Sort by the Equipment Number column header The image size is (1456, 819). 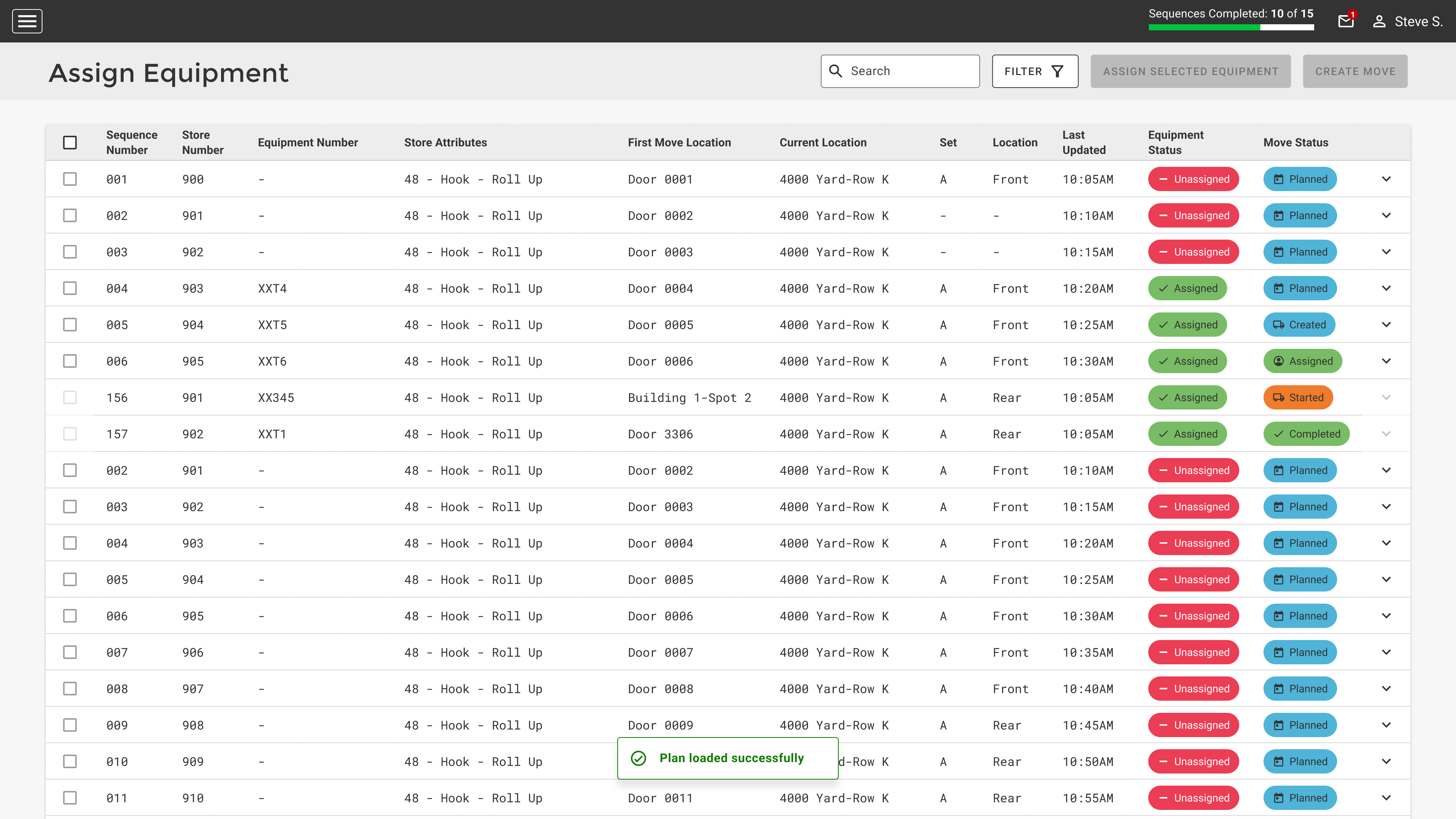[308, 143]
